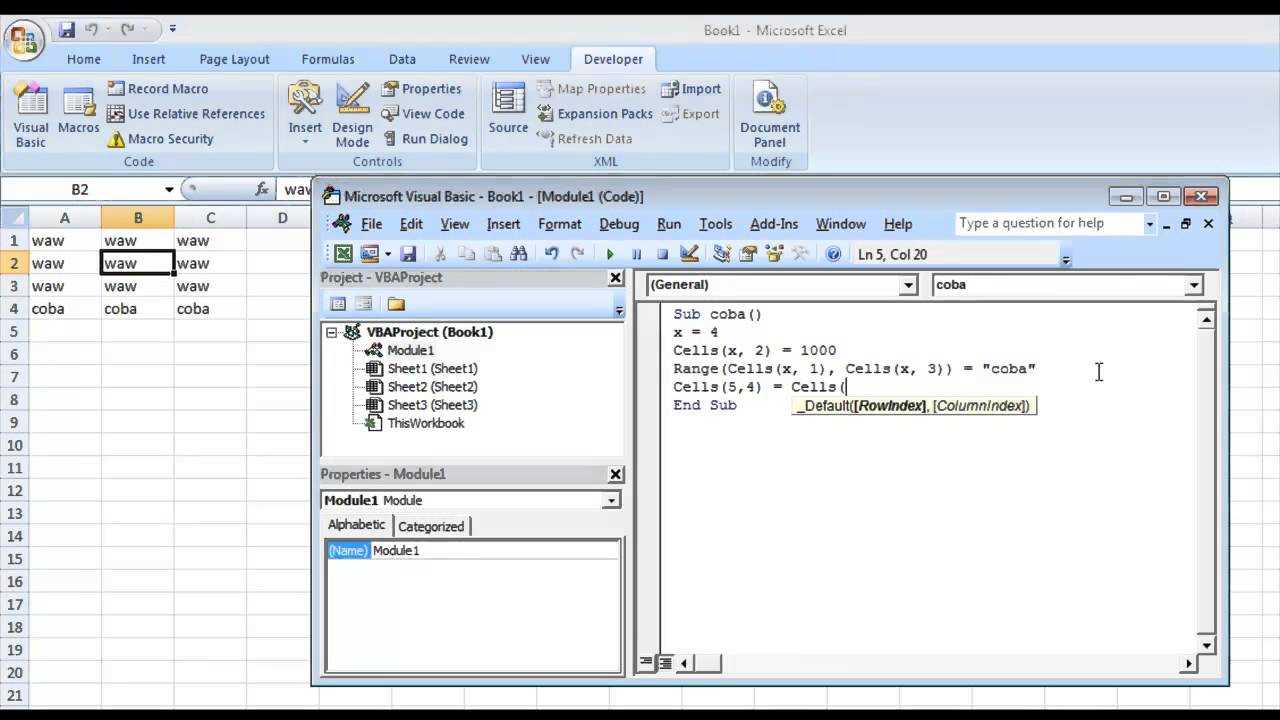
Task: Click Record Macro in Code group
Action: click(157, 89)
